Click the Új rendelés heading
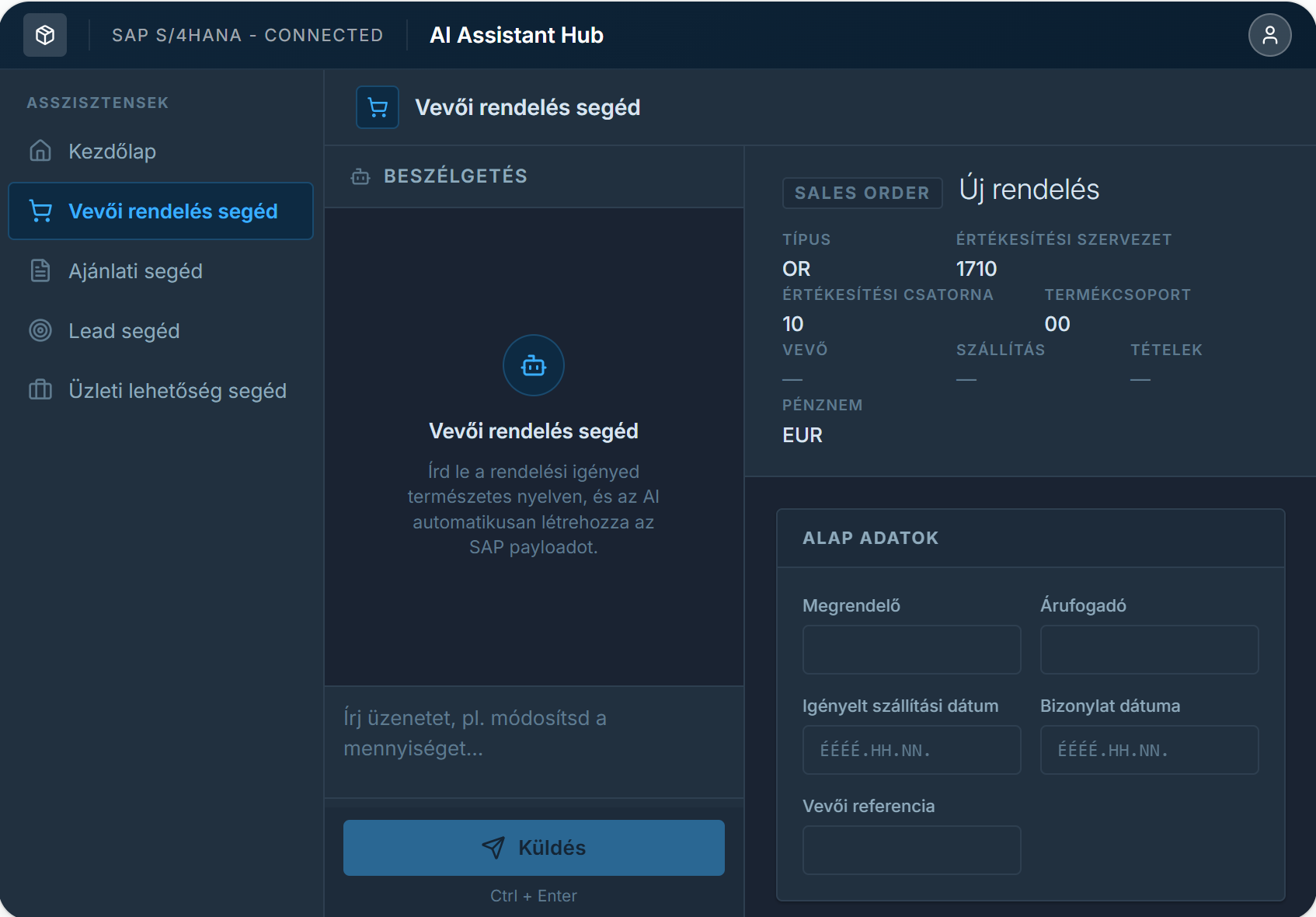The width and height of the screenshot is (1316, 917). click(1029, 190)
